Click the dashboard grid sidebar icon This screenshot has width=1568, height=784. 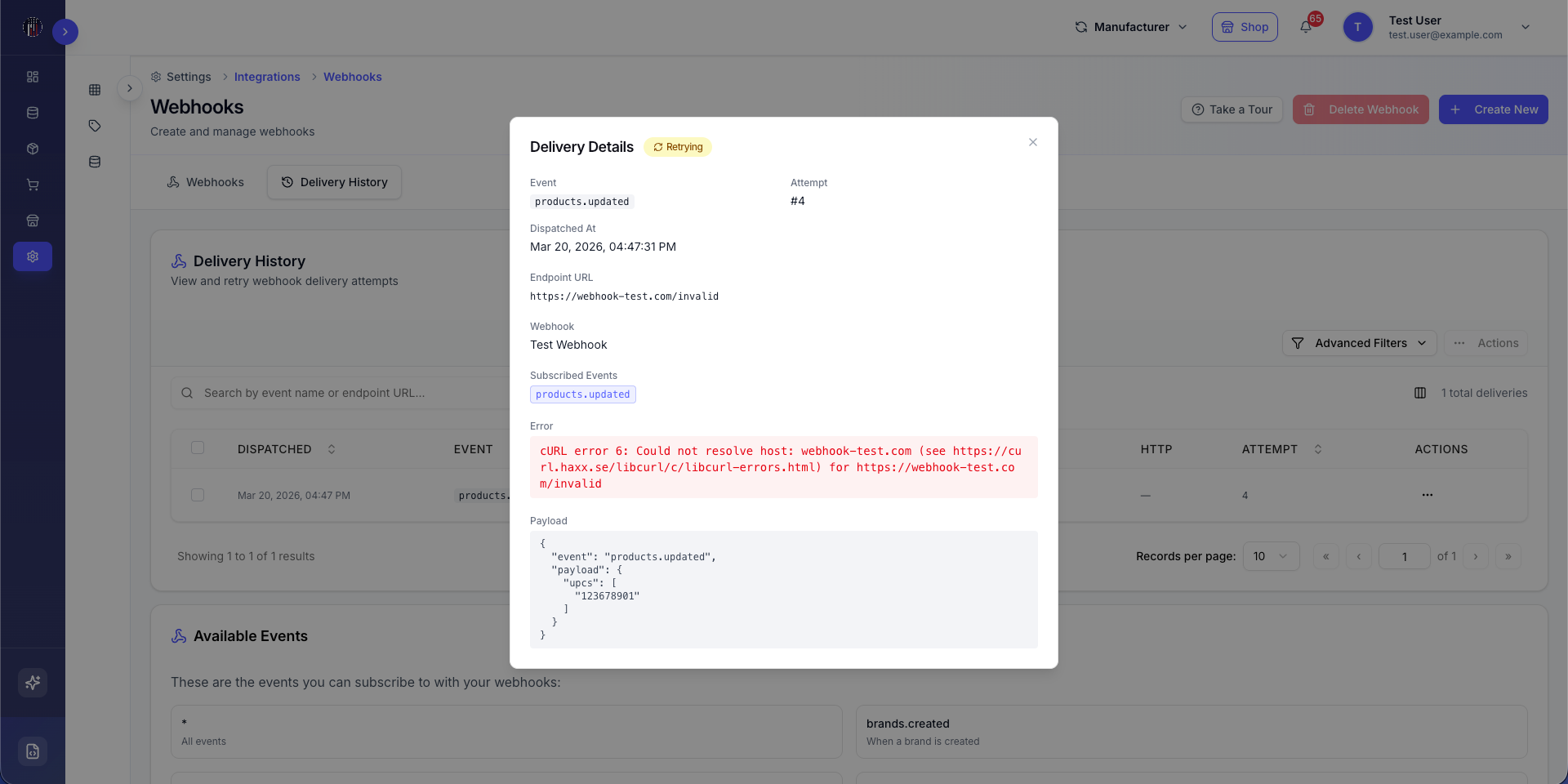click(x=33, y=77)
